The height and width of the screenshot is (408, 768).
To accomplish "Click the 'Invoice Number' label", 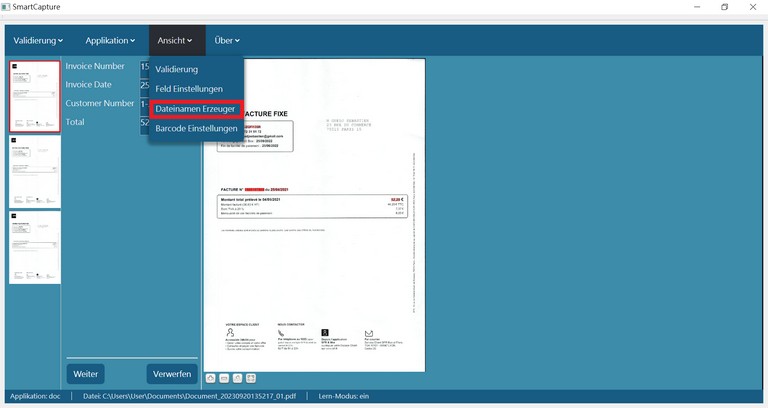I will pos(95,66).
